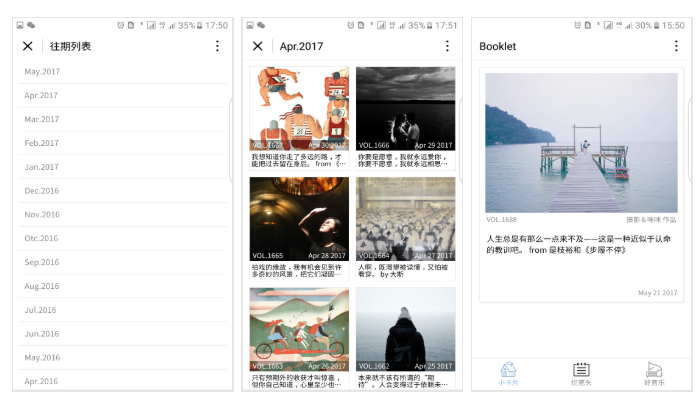The height and width of the screenshot is (406, 698).
Task: Open Apr.2017 in the archive list
Action: (x=122, y=95)
